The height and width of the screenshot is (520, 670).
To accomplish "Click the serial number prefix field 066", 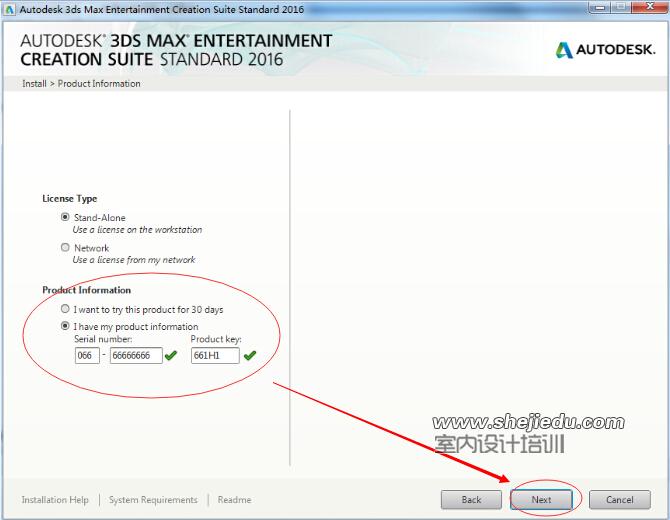I will coord(87,355).
